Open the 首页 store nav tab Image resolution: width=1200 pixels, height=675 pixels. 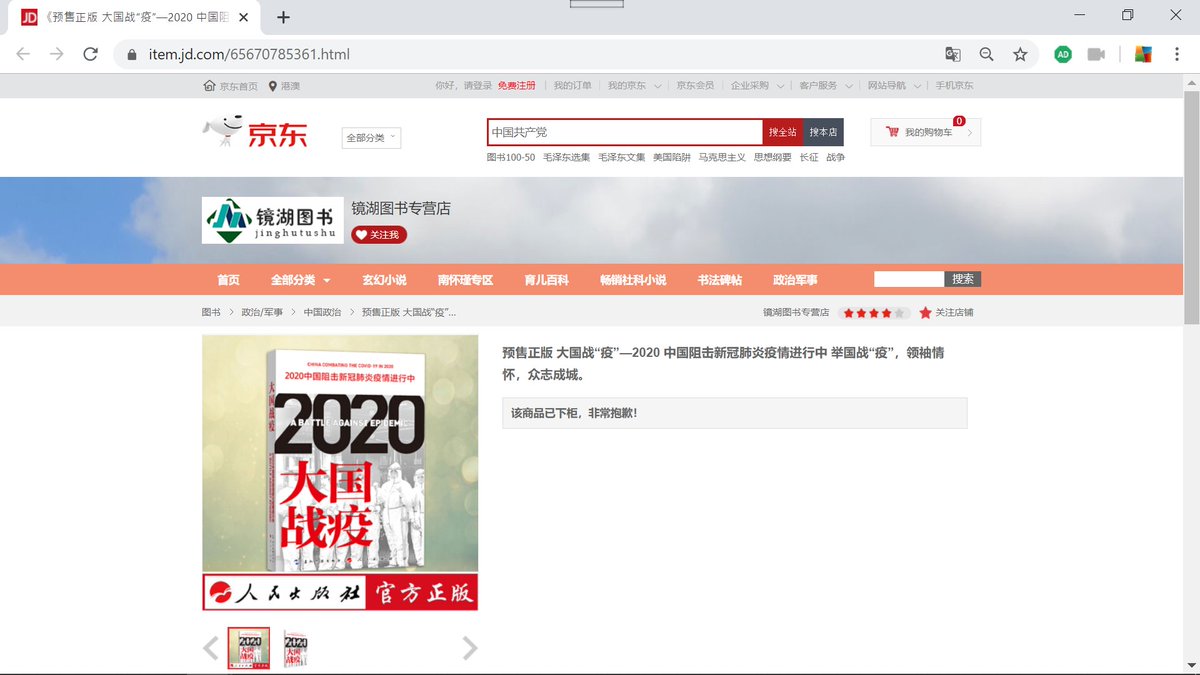228,280
